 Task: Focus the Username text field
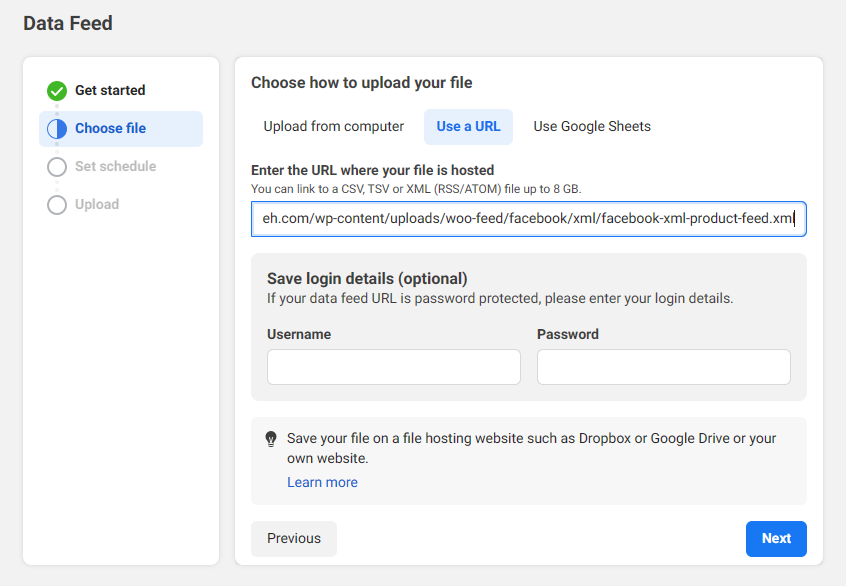coord(394,367)
